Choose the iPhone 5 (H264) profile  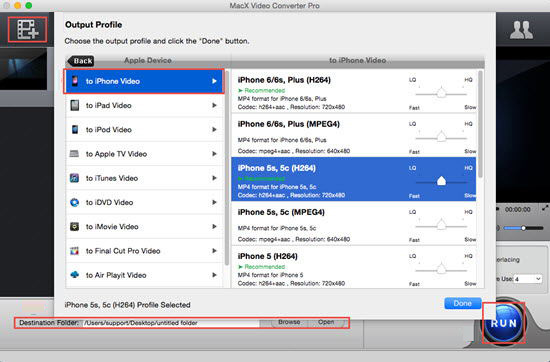354,267
